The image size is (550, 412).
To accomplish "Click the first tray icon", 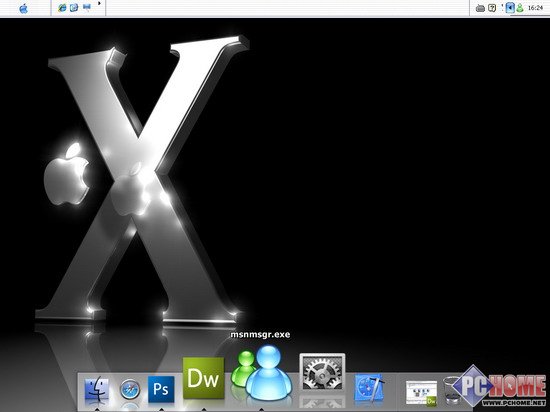I will tap(480, 8).
